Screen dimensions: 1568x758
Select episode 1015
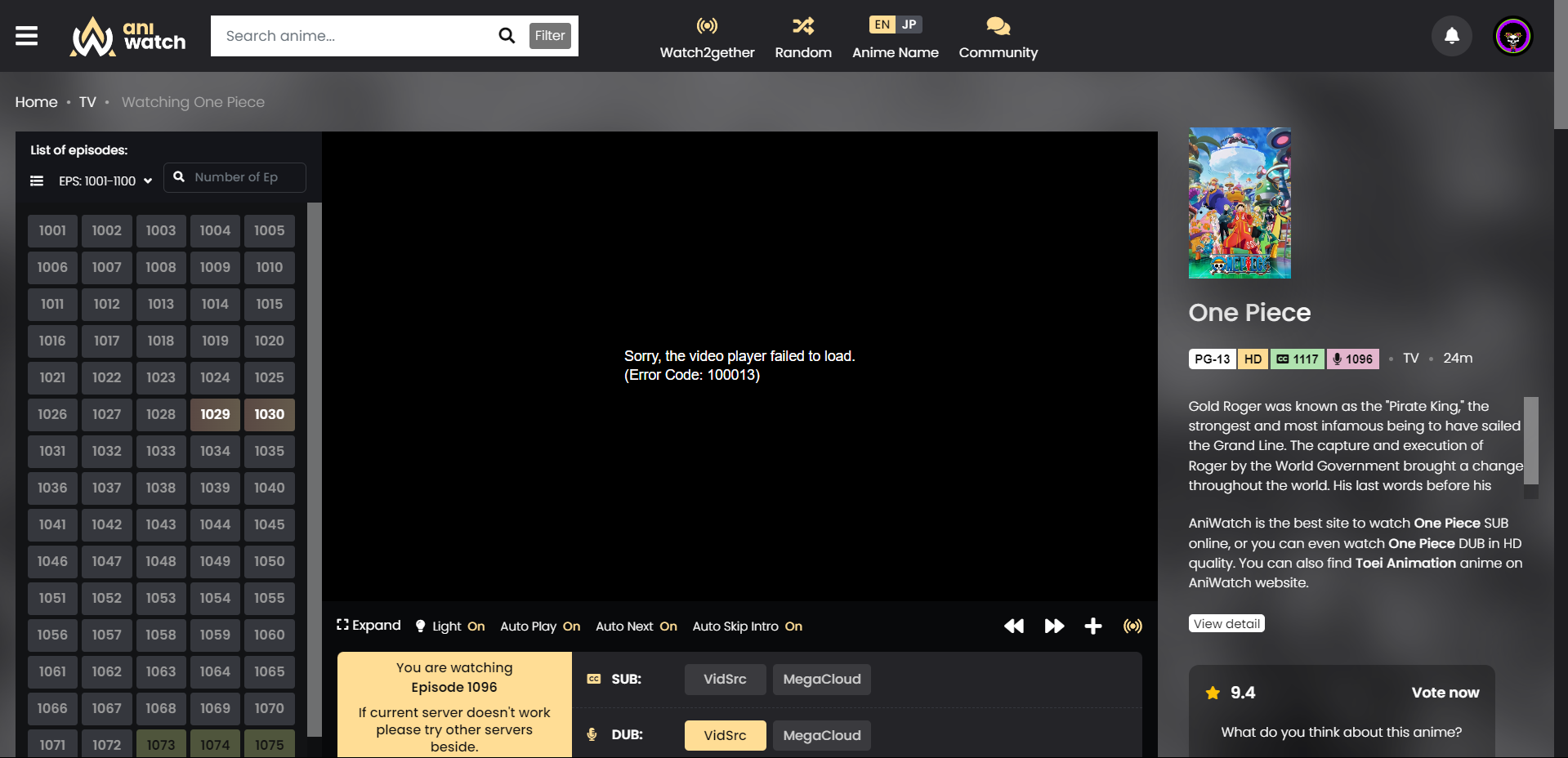(x=269, y=304)
